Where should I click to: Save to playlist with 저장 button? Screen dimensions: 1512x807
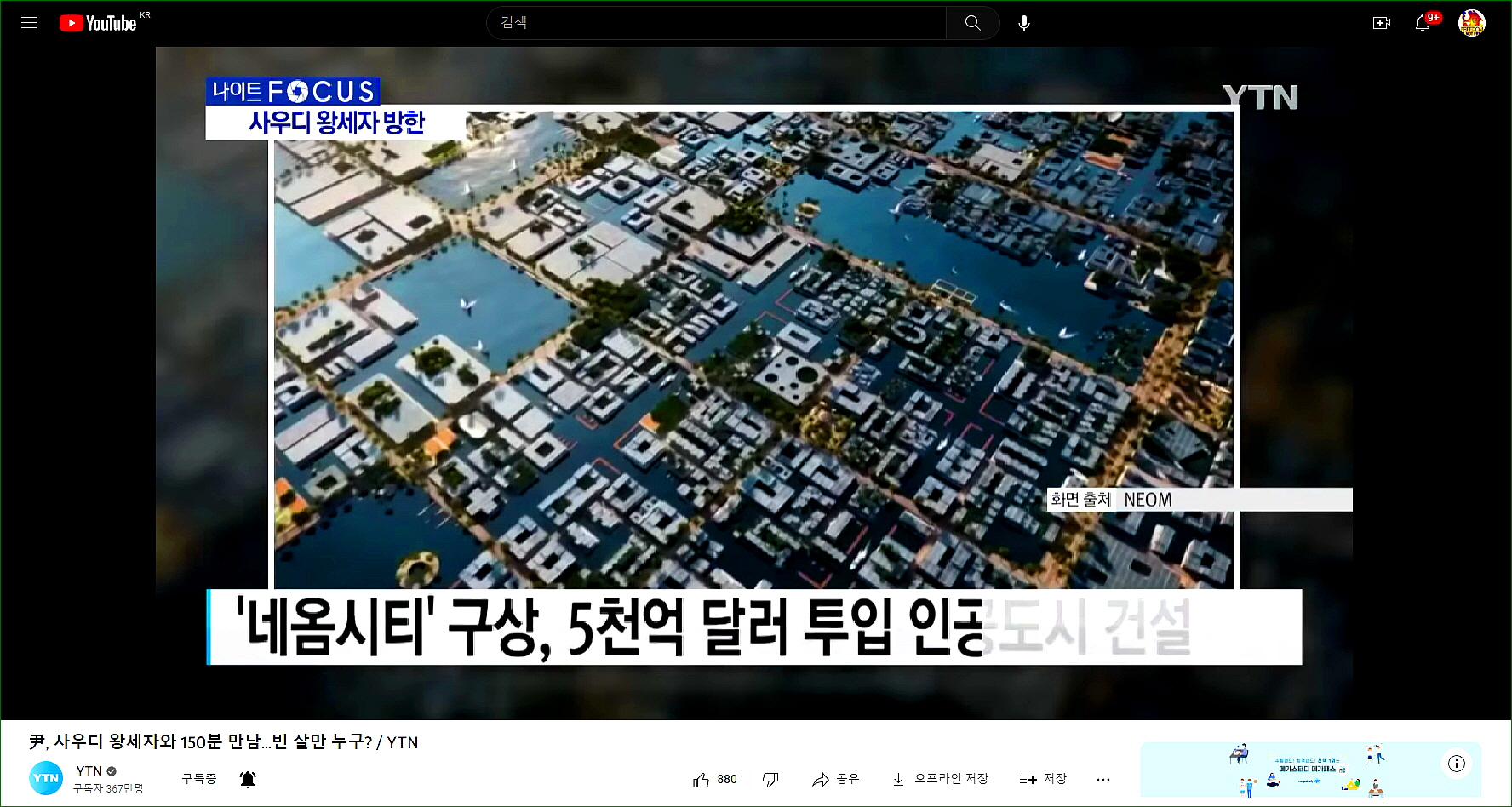tap(1043, 780)
